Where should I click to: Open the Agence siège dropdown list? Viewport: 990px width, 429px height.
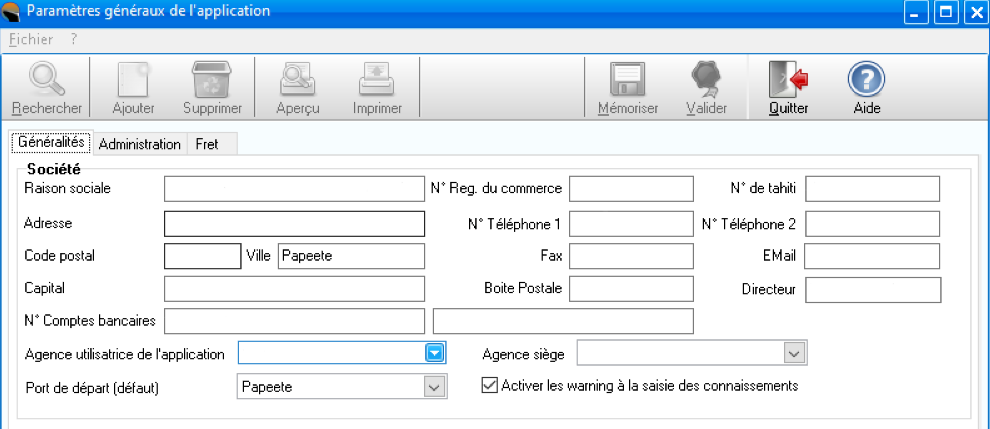click(x=794, y=353)
